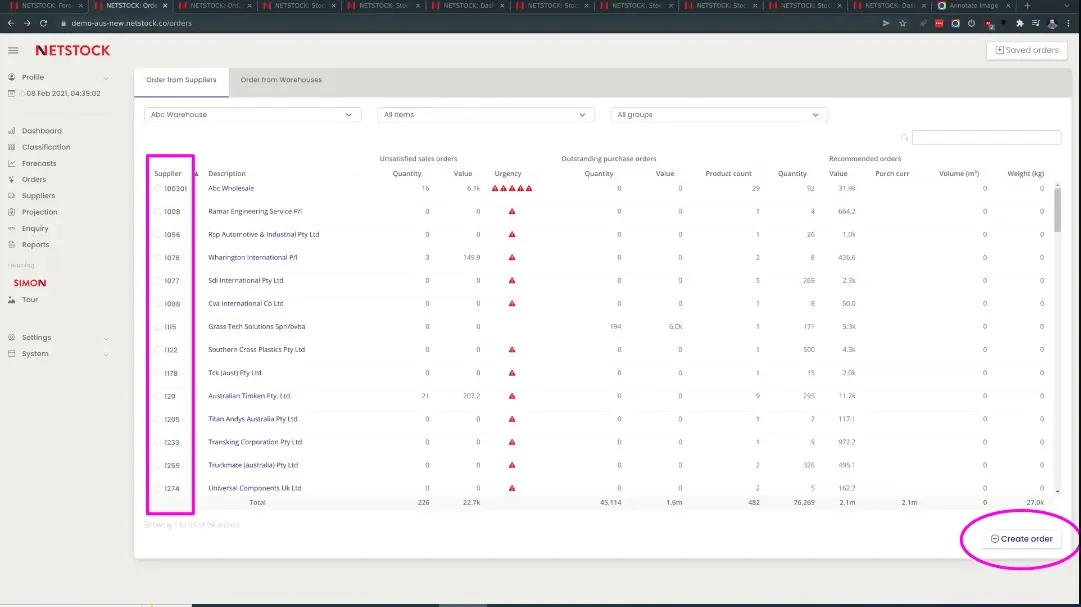Image resolution: width=1081 pixels, height=607 pixels.
Task: Select checkbox for supplier 1274
Action: pos(158,488)
